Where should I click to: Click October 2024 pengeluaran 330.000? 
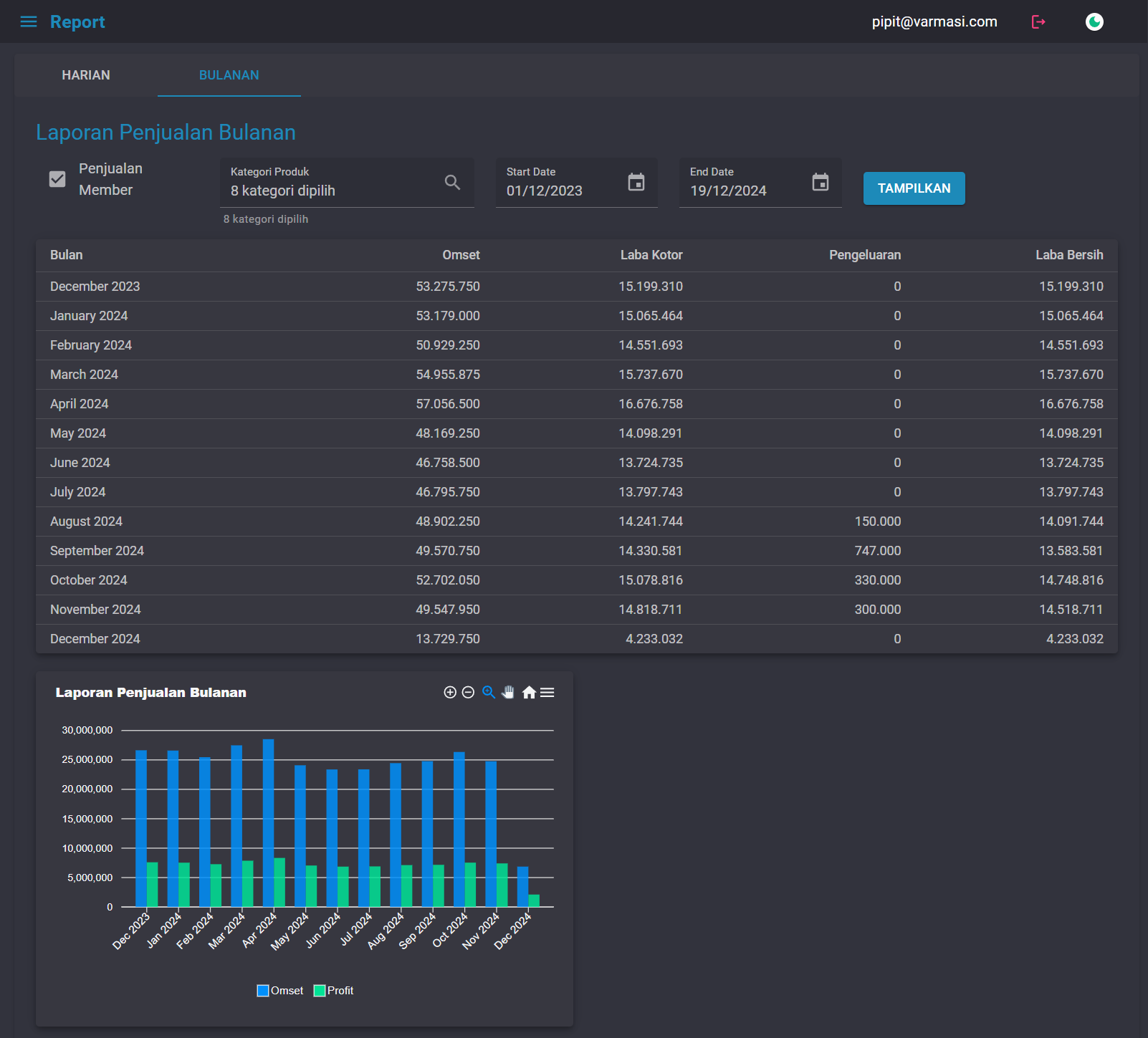pyautogui.click(x=878, y=580)
